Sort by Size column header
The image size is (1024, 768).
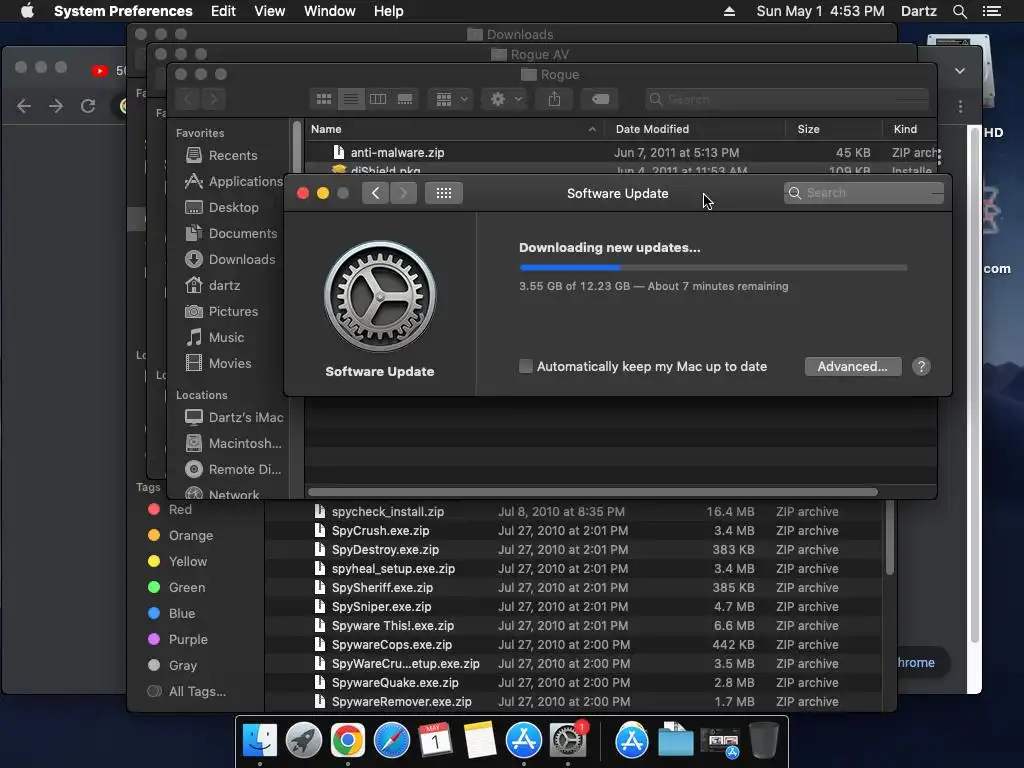click(834, 129)
